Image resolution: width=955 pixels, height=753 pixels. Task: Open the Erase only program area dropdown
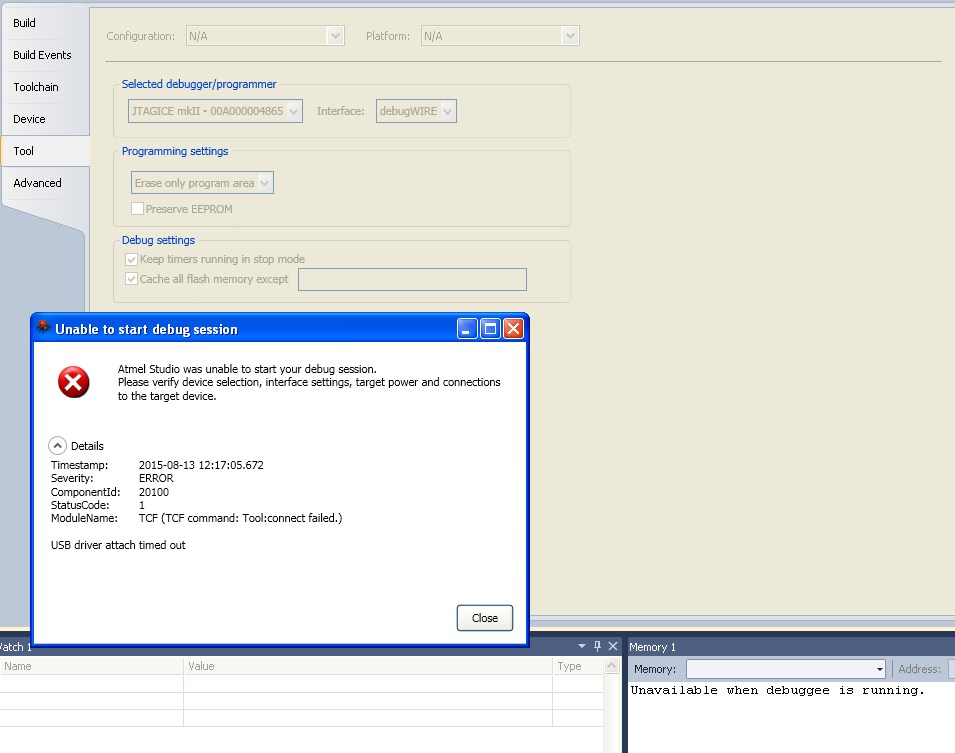pos(266,182)
